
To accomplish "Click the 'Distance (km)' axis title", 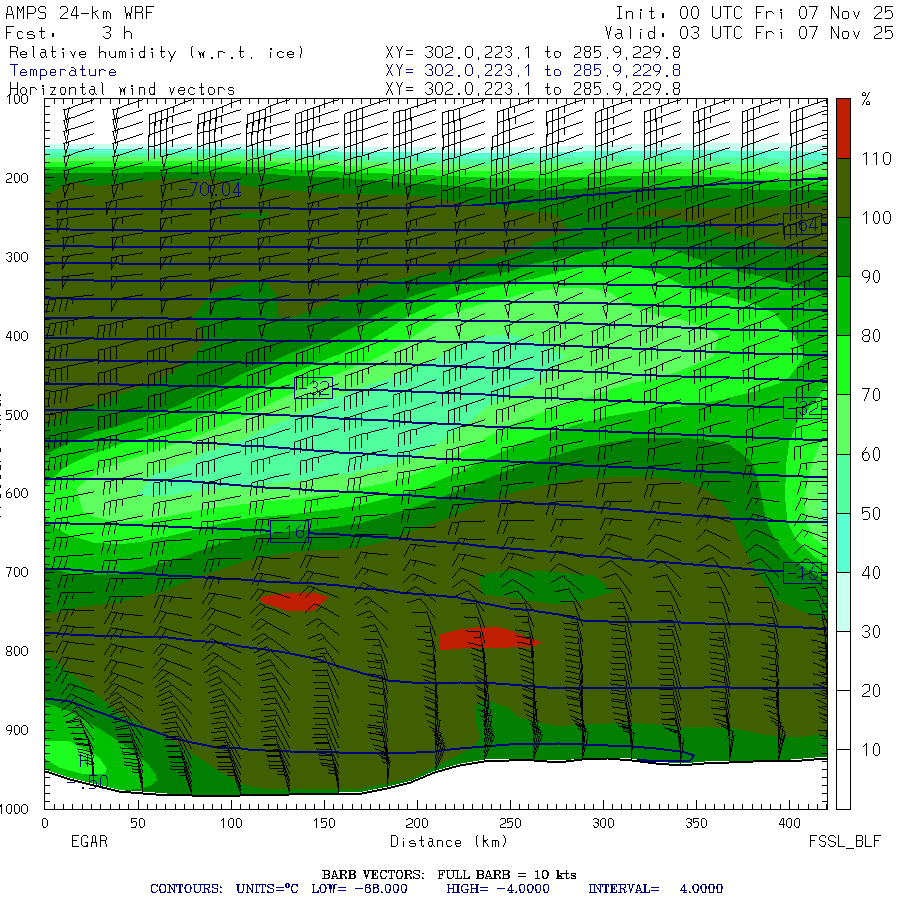I will (x=449, y=842).
